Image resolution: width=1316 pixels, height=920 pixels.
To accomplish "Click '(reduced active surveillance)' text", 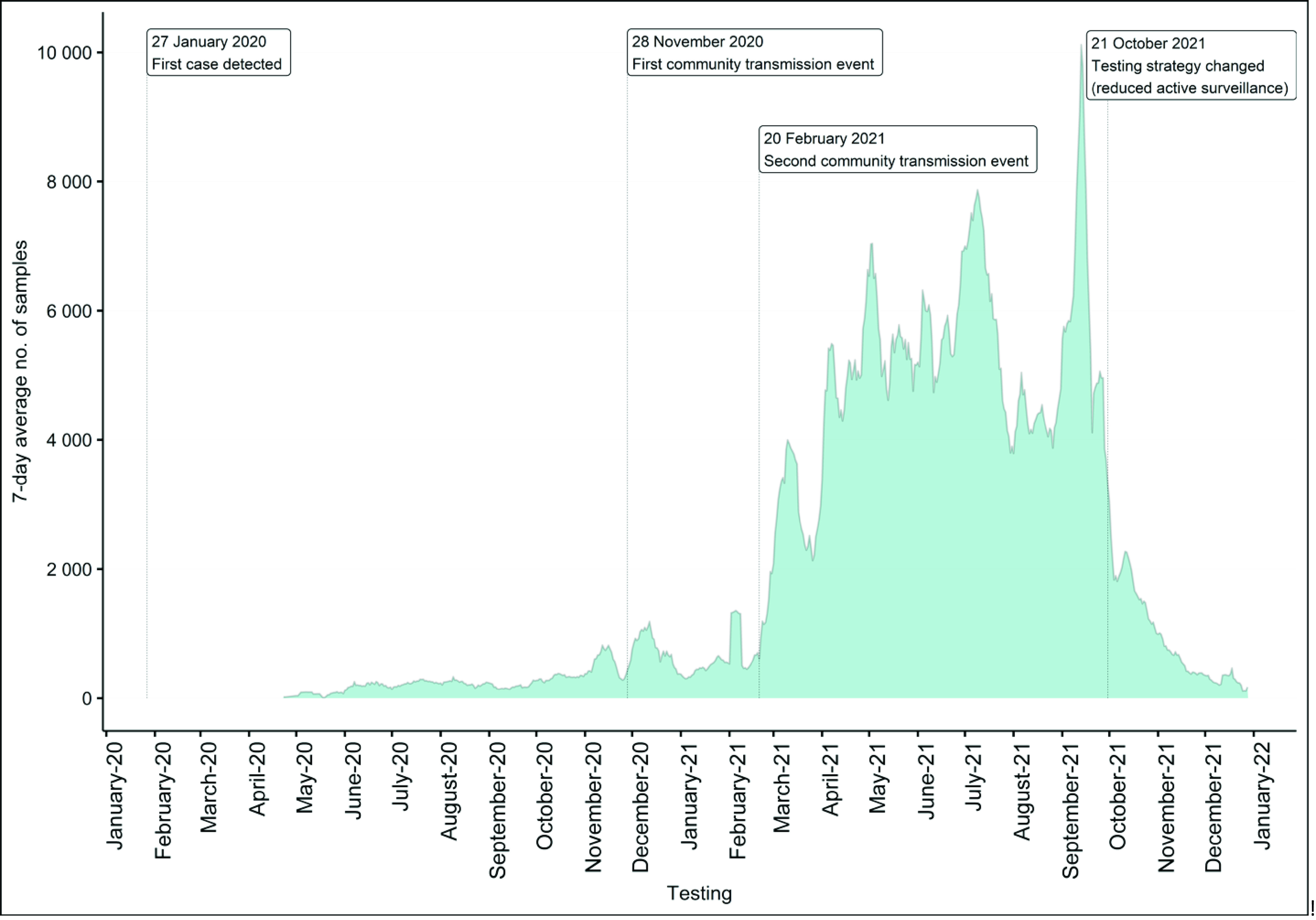I will [x=1190, y=88].
